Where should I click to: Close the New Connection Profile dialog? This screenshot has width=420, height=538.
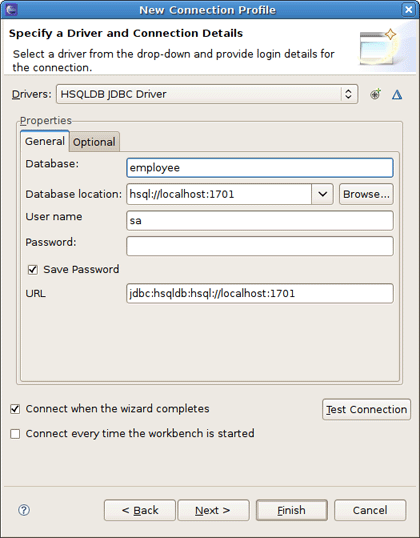tap(409, 9)
